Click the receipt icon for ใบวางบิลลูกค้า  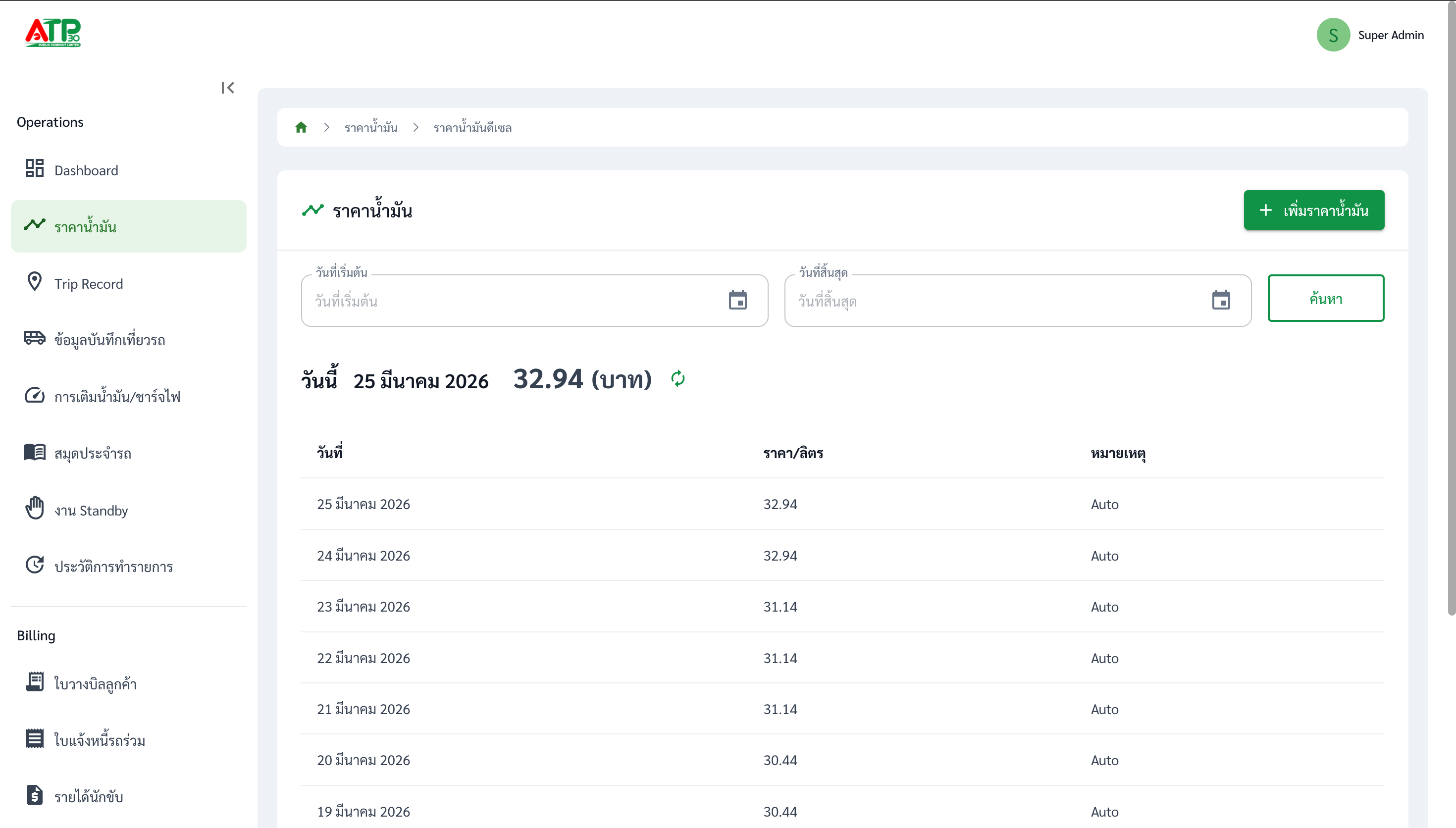[35, 682]
